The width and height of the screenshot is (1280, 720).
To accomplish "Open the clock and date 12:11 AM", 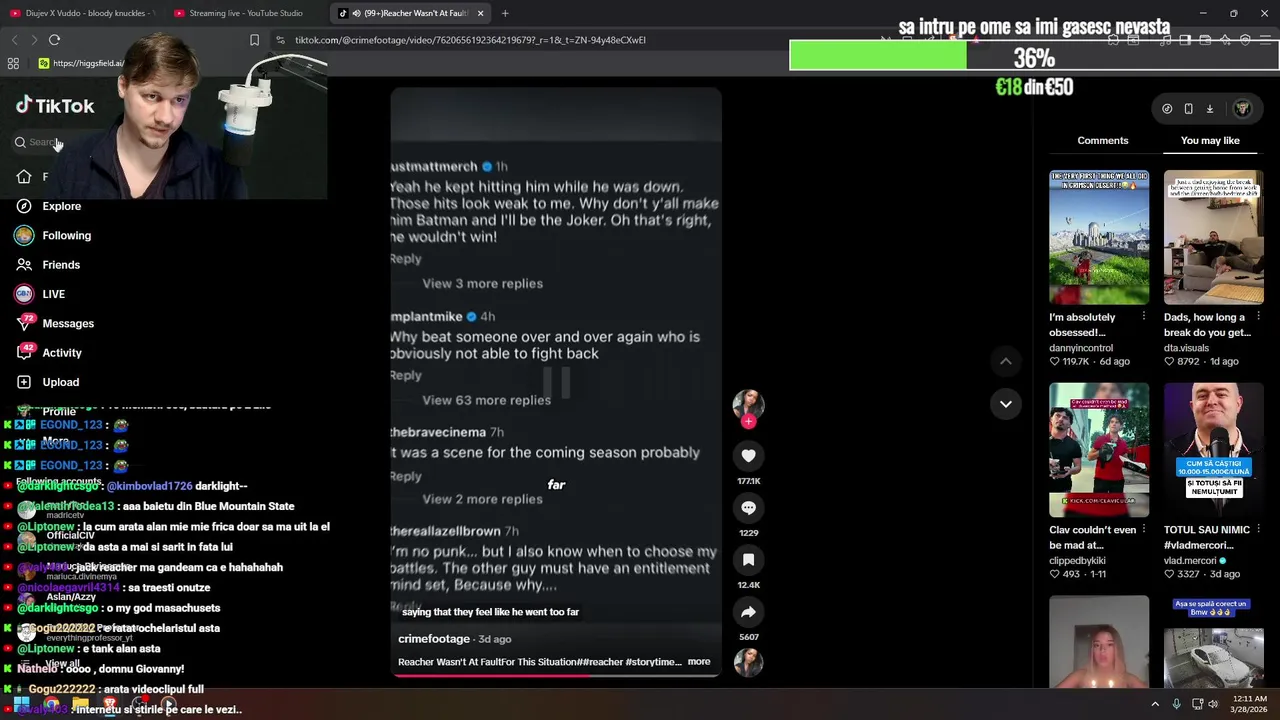I will tap(1249, 704).
